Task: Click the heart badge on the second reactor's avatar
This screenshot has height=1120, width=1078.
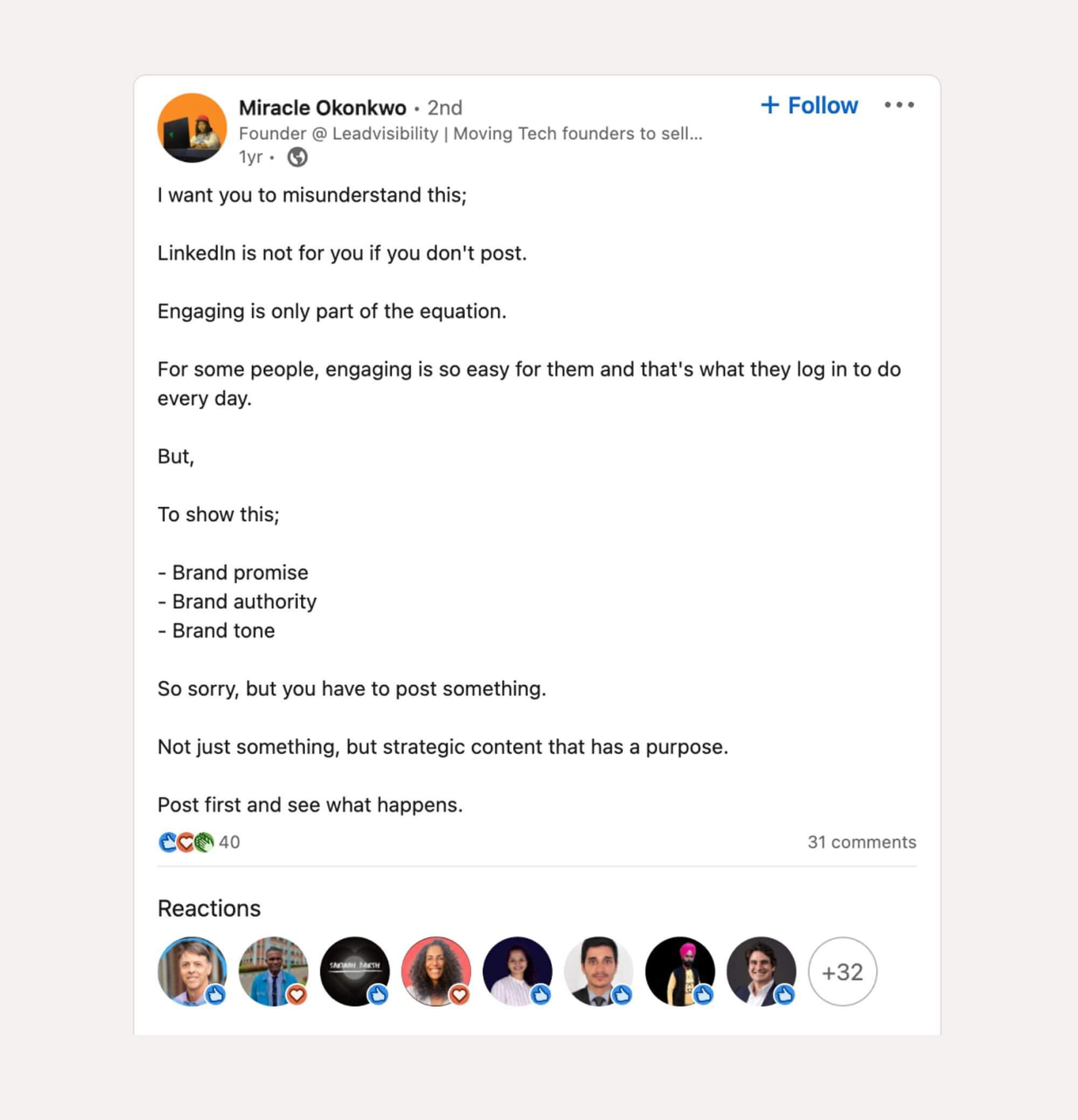Action: [299, 994]
